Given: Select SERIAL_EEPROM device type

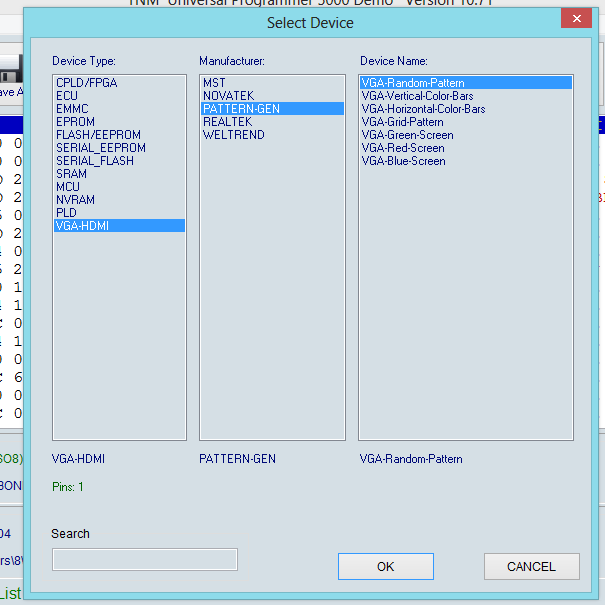Looking at the screenshot, I should (x=119, y=148).
